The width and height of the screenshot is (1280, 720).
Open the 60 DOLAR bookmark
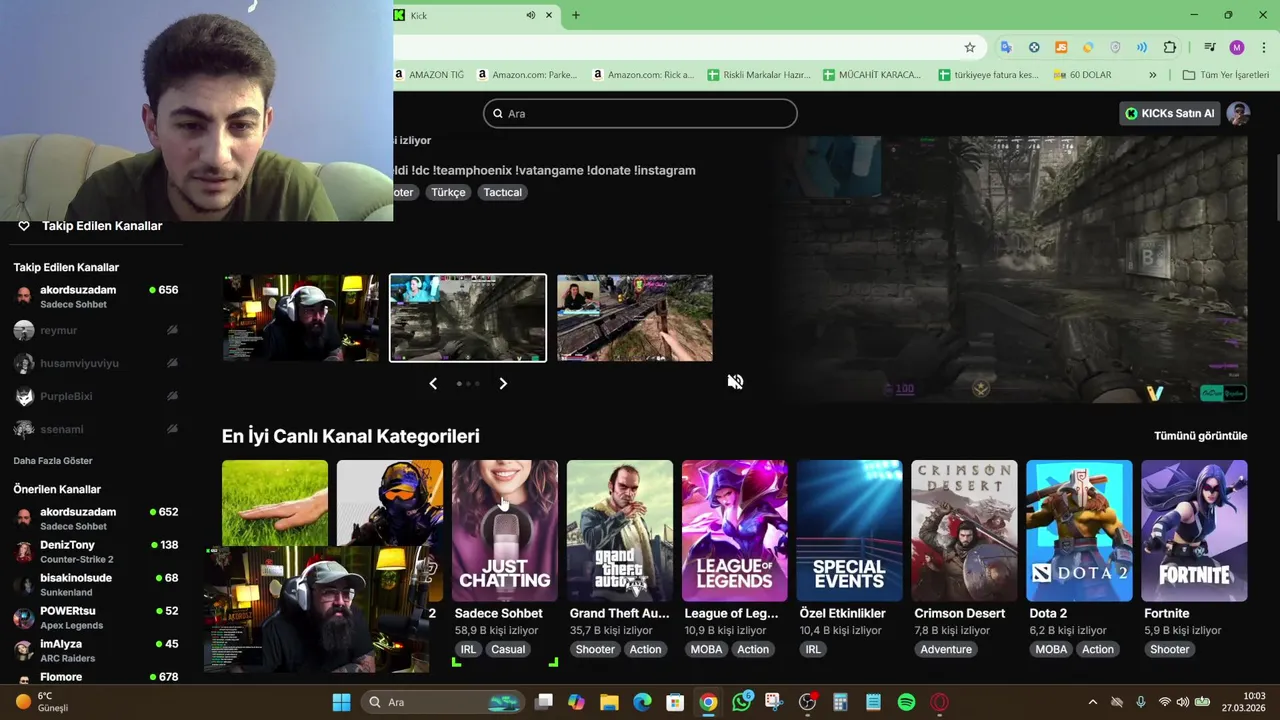(x=1082, y=75)
